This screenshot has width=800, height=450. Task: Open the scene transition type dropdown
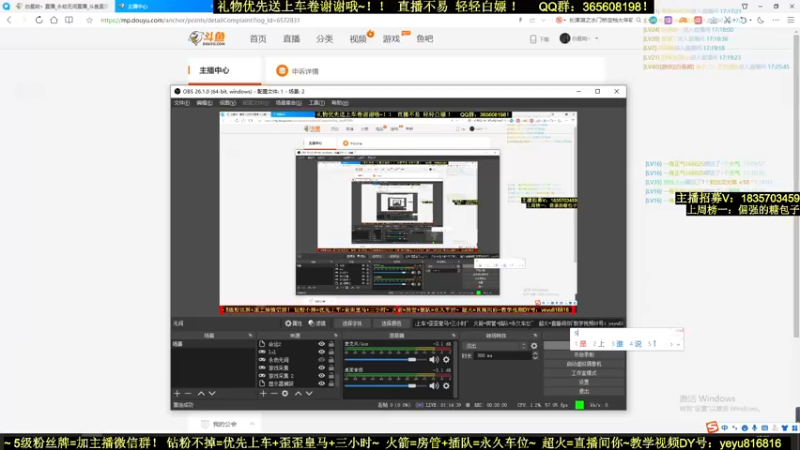click(494, 345)
